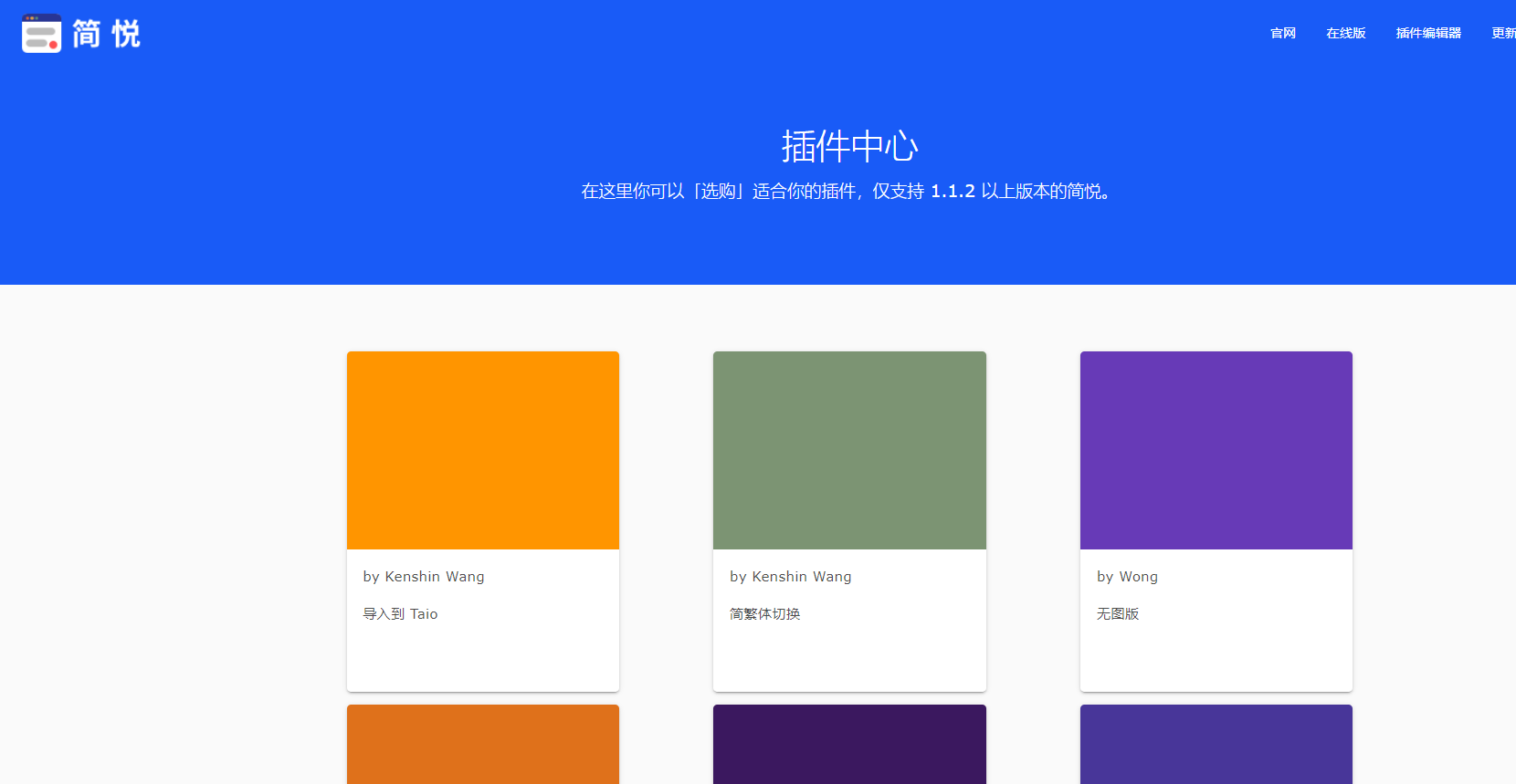Image resolution: width=1516 pixels, height=784 pixels.
Task: Open the 在线版 nav link
Action: [1345, 33]
